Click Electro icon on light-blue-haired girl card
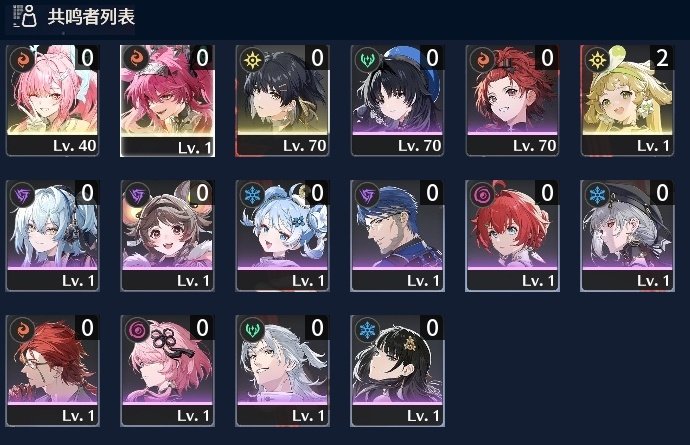The height and width of the screenshot is (445, 690). [x=22, y=195]
